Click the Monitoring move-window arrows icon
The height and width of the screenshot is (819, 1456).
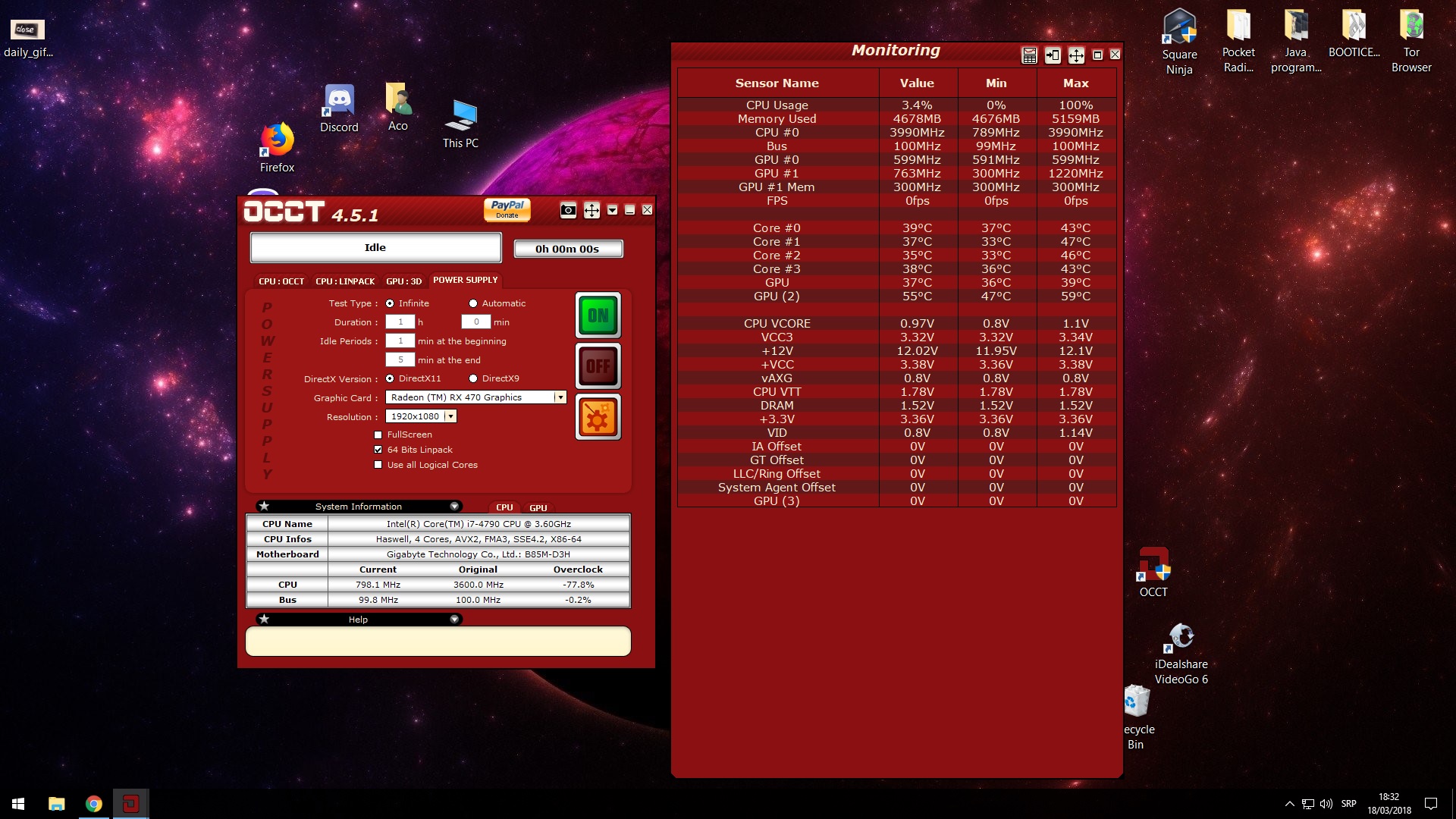coord(1076,55)
